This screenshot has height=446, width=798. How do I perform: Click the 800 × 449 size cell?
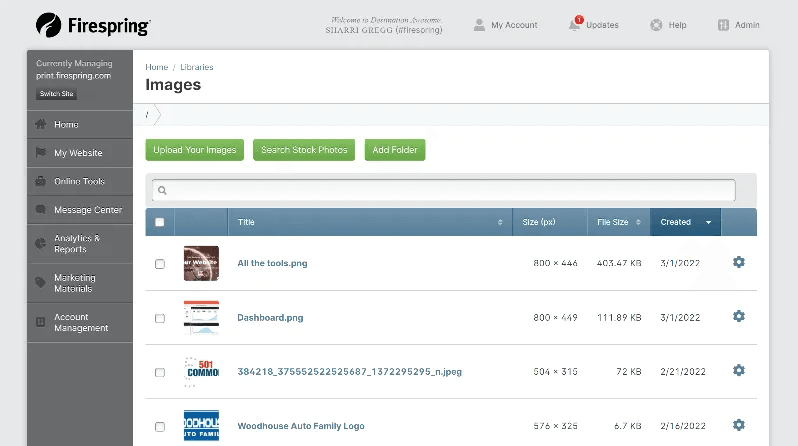pos(555,318)
